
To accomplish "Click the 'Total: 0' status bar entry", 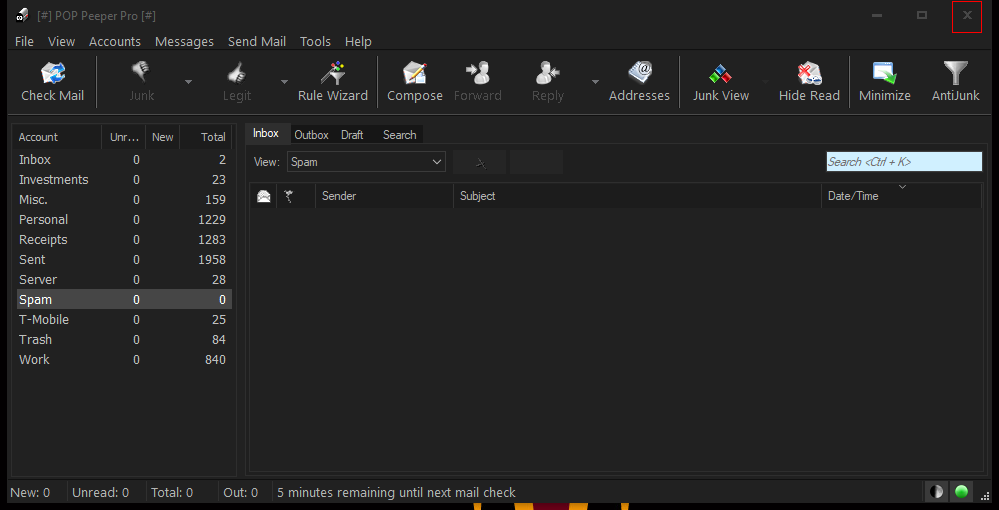I will click(x=172, y=492).
